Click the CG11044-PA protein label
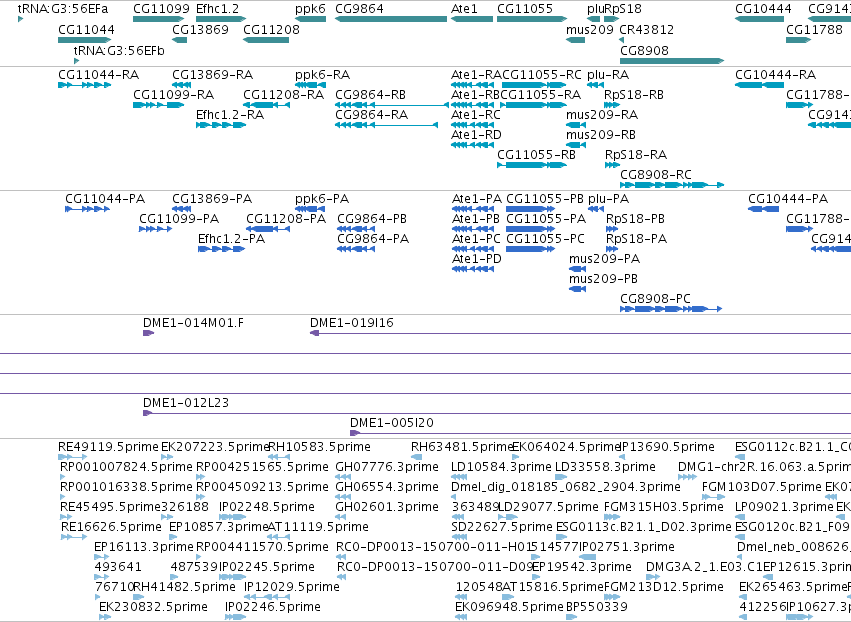This screenshot has height=622, width=851. click(x=105, y=199)
